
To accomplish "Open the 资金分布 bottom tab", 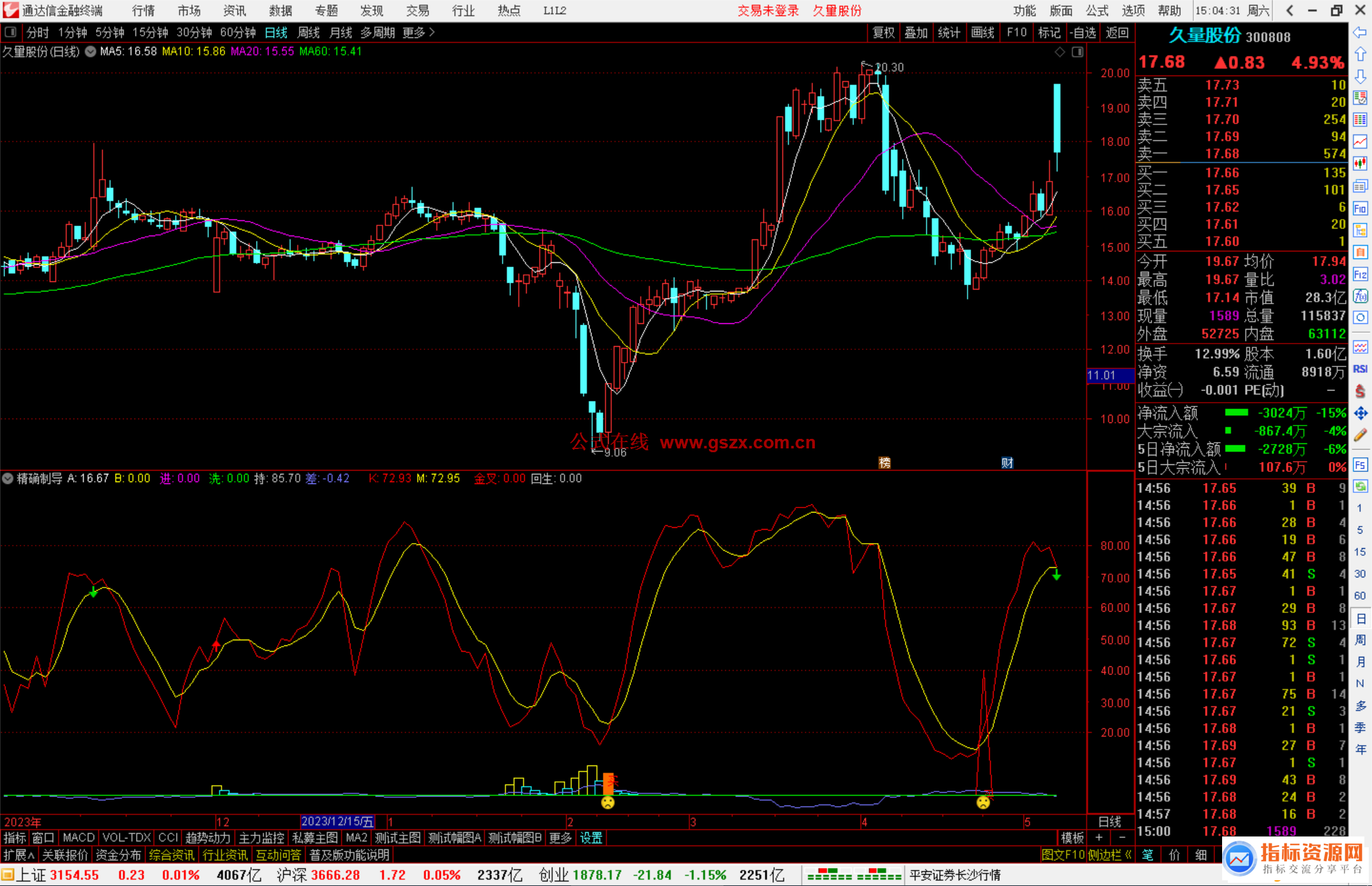I will pos(118,855).
